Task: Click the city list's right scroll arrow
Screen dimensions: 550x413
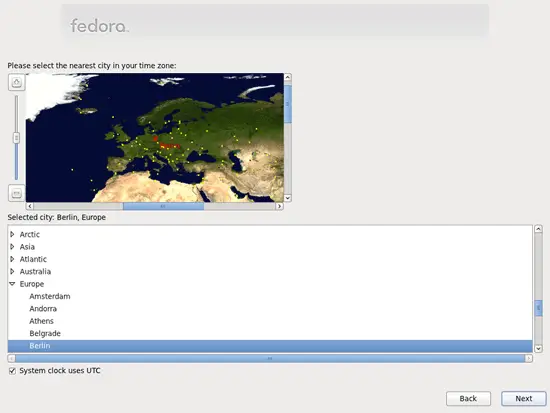Action: 529,358
